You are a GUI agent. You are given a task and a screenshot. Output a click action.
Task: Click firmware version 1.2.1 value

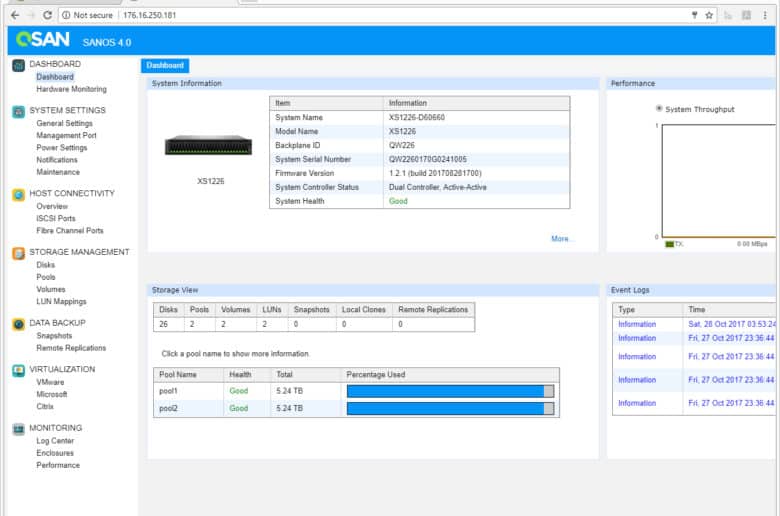pos(435,173)
